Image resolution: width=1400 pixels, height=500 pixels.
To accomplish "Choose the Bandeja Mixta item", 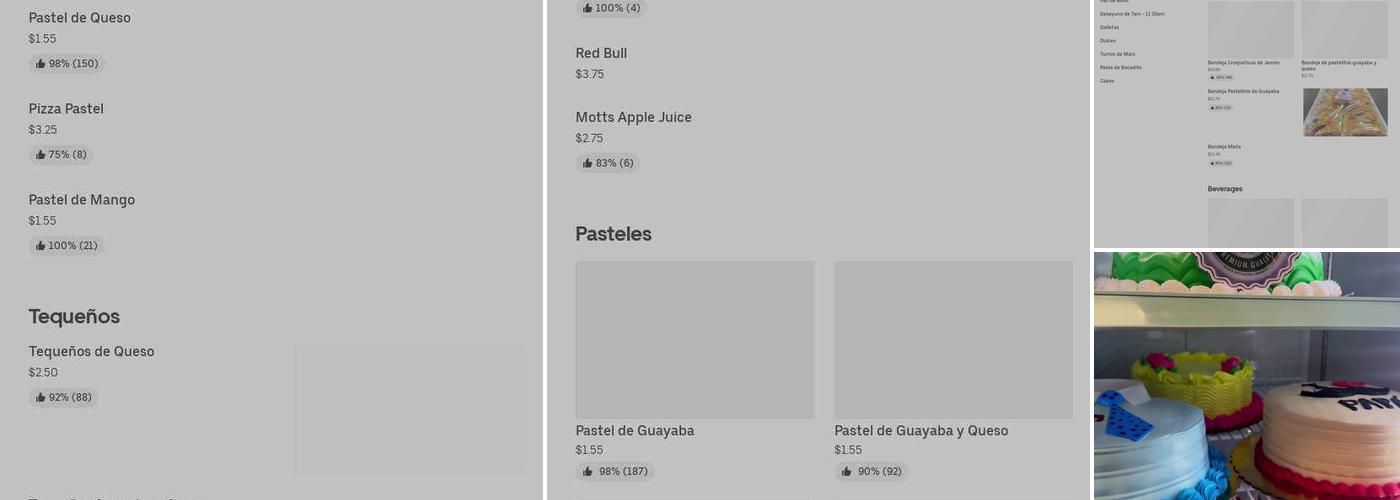I will tap(1224, 147).
